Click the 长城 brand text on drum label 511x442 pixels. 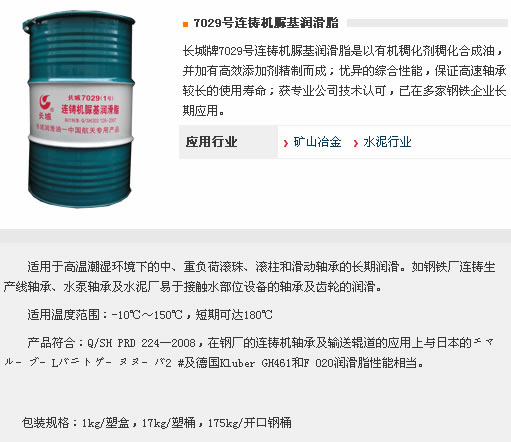coord(45,116)
